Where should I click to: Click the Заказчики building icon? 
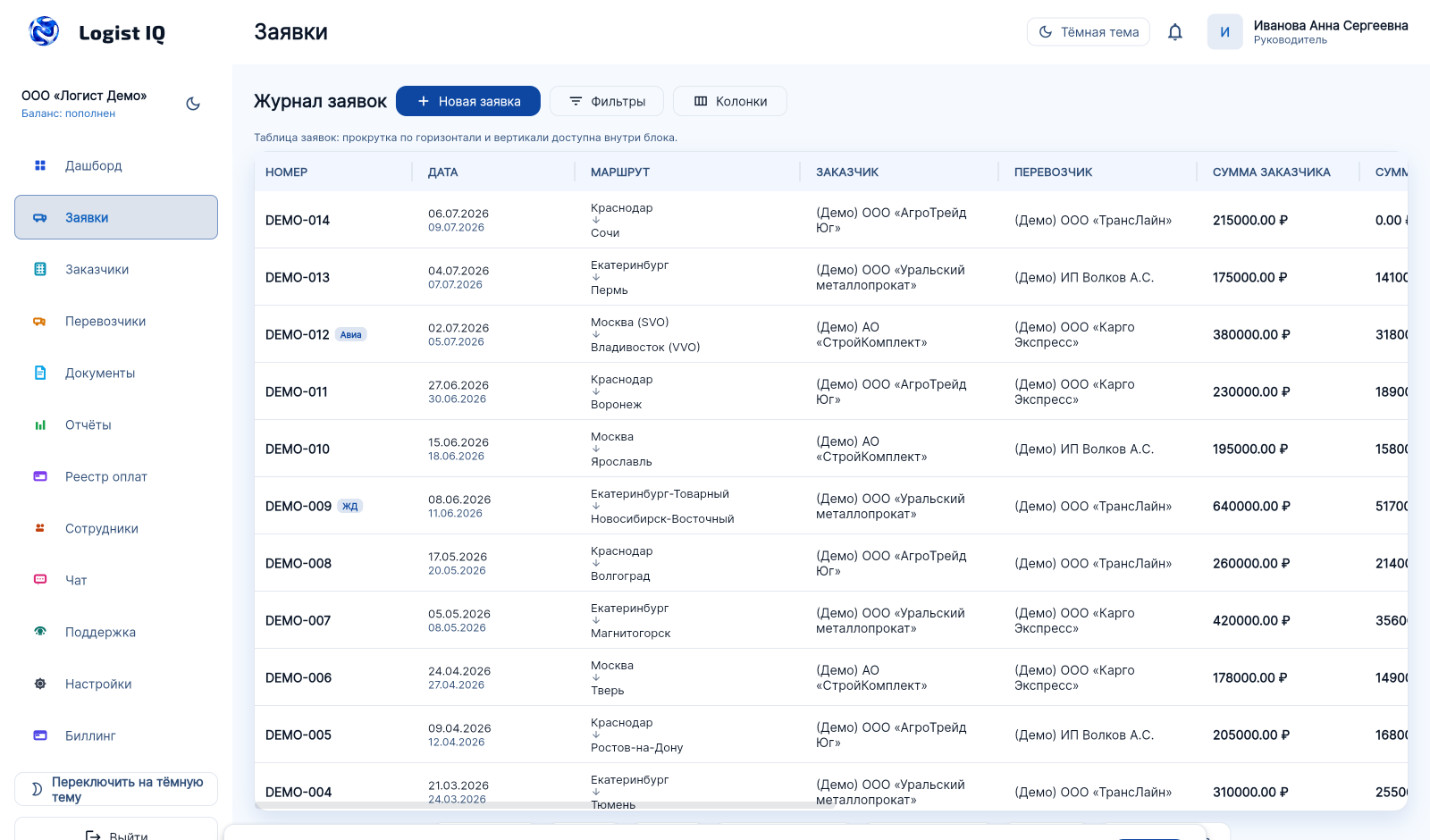point(40,269)
